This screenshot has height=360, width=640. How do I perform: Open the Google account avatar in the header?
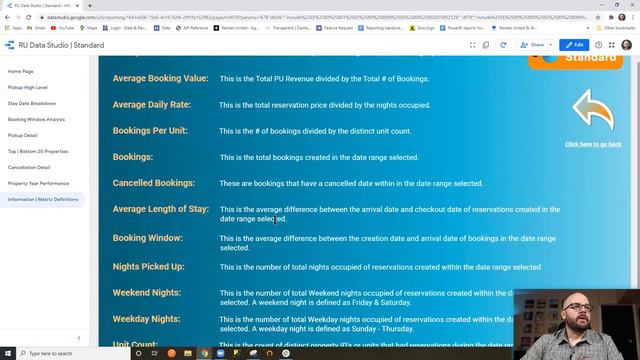tap(627, 45)
